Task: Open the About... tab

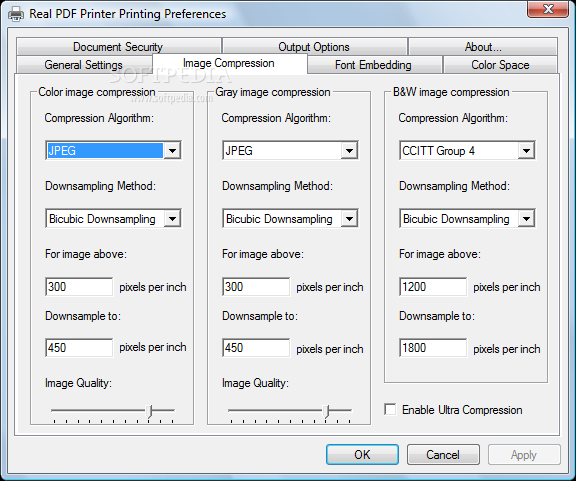Action: [x=483, y=47]
